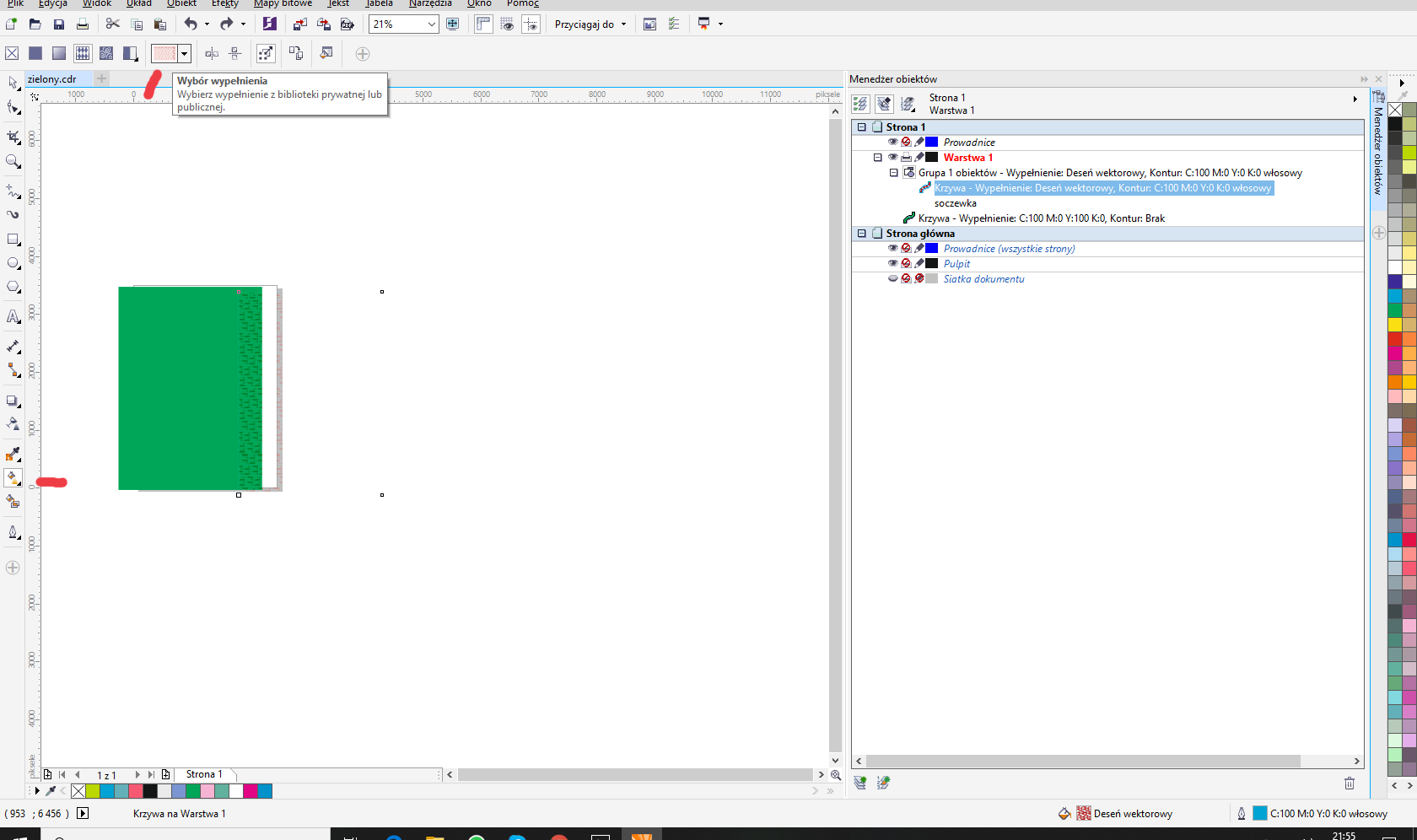This screenshot has width=1417, height=840.
Task: Toggle visibility eye of Warstwa 1
Action: tap(892, 158)
